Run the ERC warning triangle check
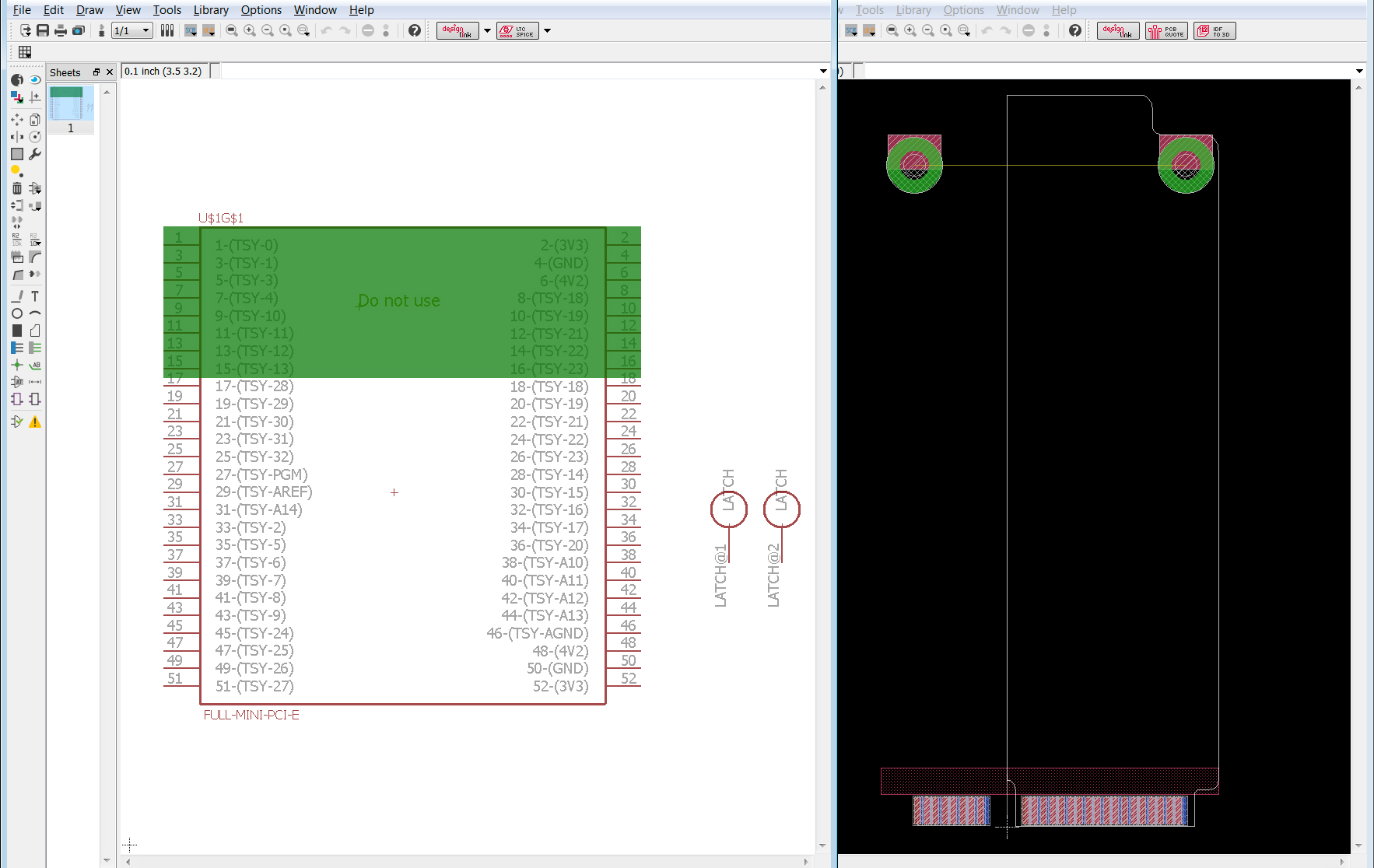Viewport: 1374px width, 868px height. (35, 422)
